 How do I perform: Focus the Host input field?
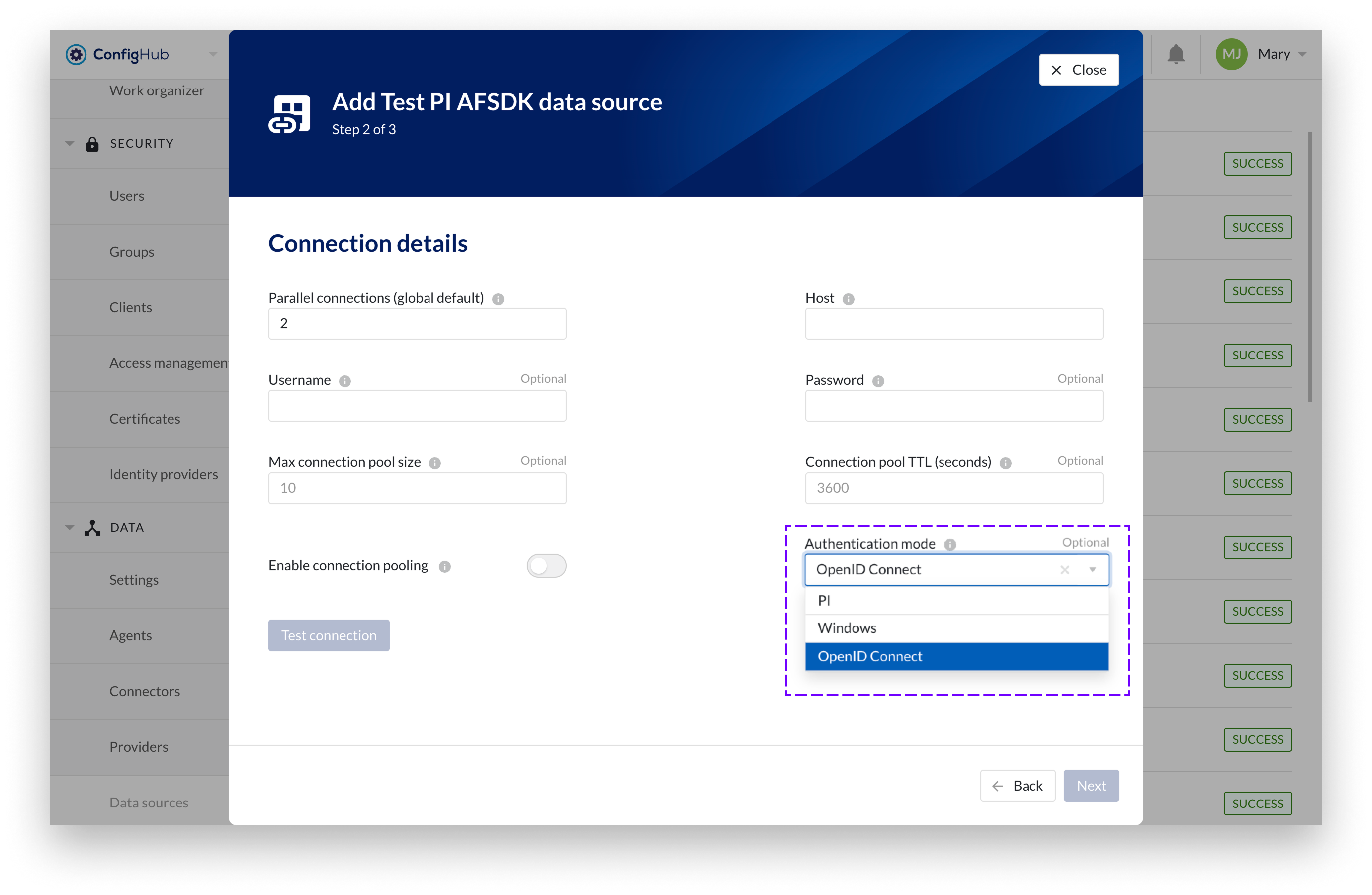[954, 324]
